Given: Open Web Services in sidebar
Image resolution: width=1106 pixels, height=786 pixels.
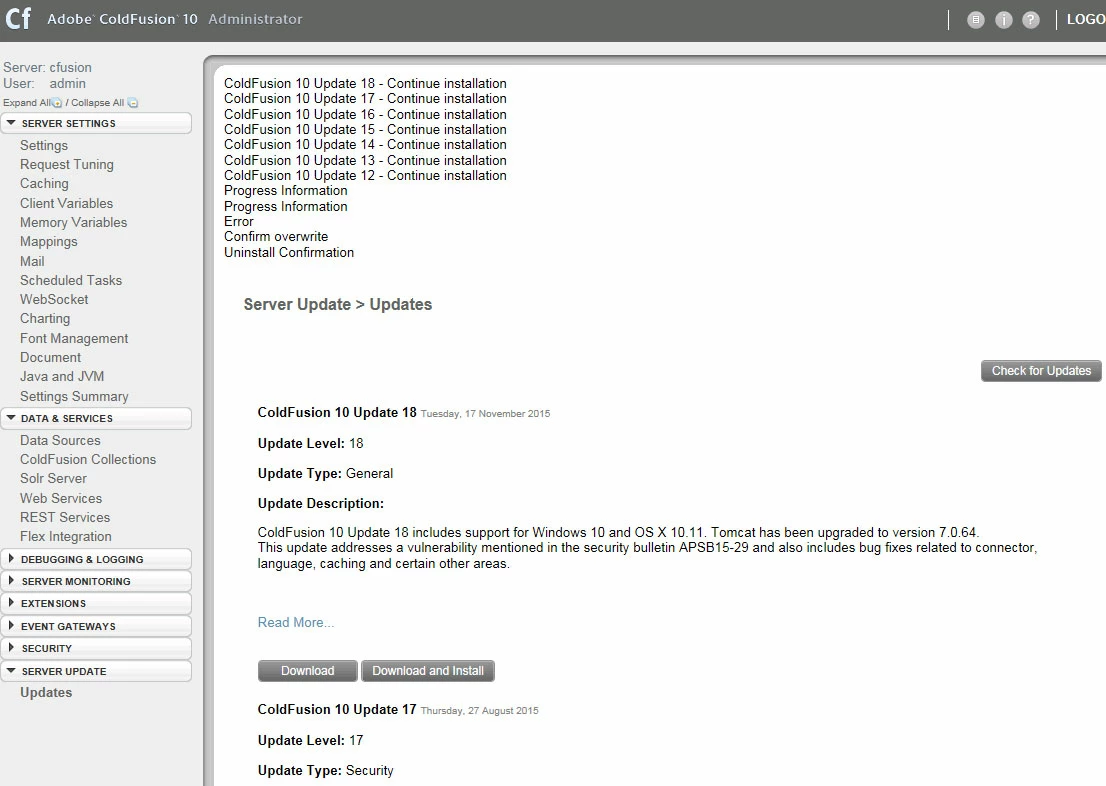Looking at the screenshot, I should 61,498.
